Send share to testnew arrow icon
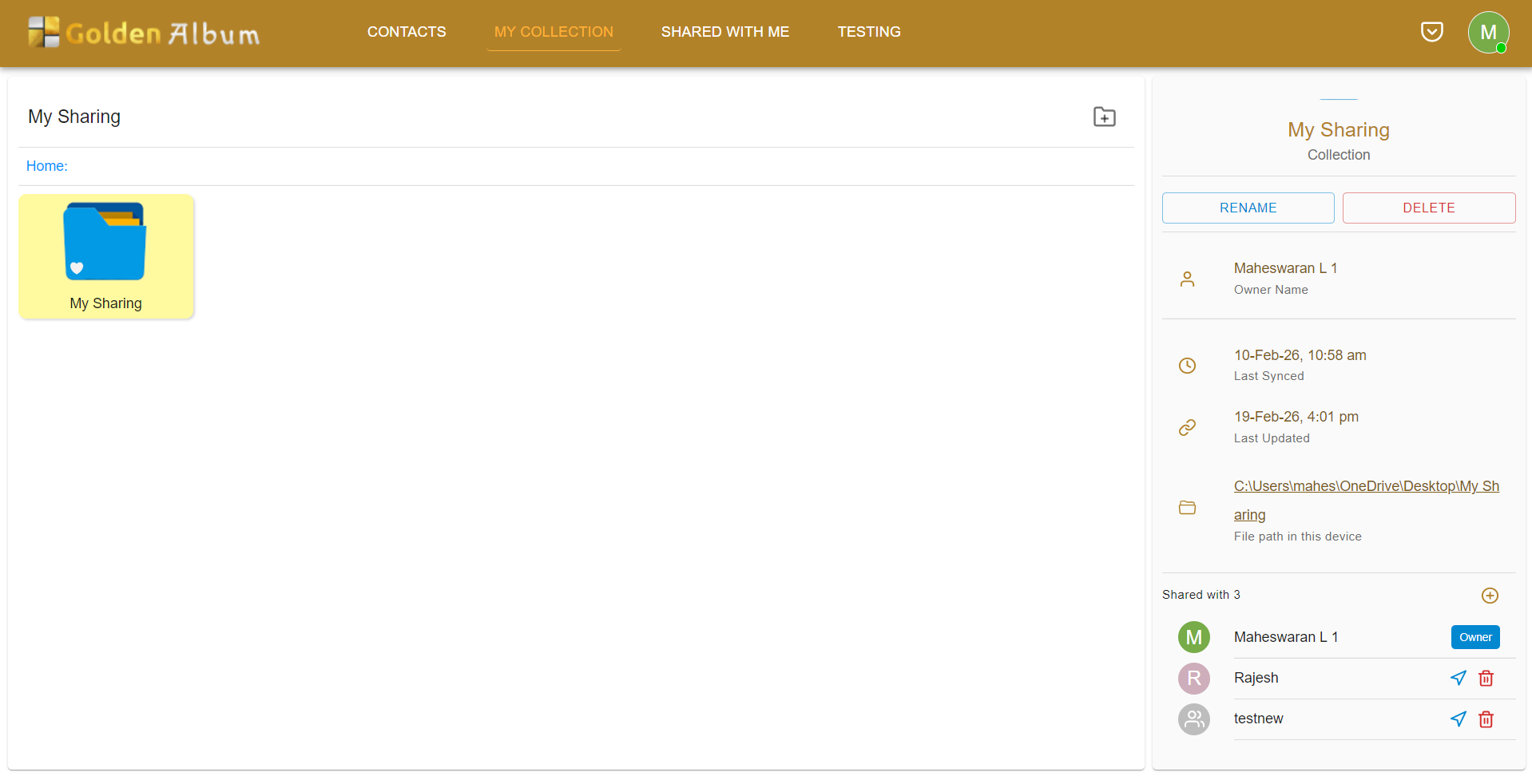Viewport: 1532px width, 784px height. point(1458,719)
